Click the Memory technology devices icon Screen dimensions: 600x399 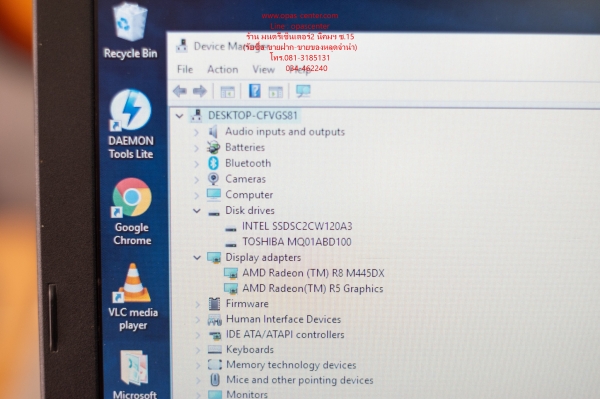(215, 365)
